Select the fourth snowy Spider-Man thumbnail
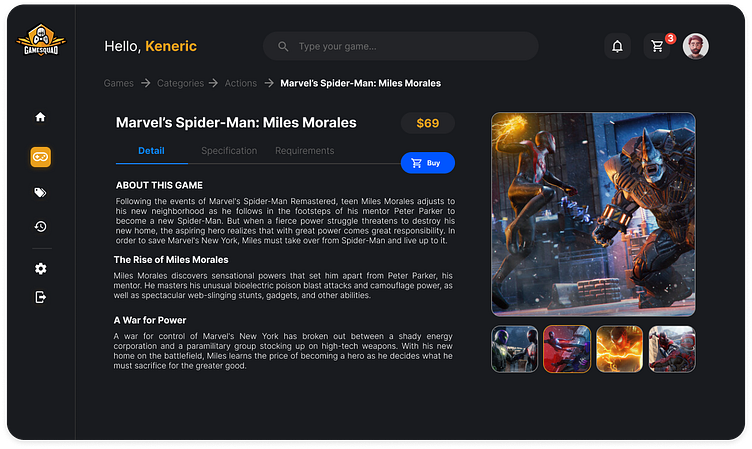Viewport: 752px width, 449px height. pos(672,349)
